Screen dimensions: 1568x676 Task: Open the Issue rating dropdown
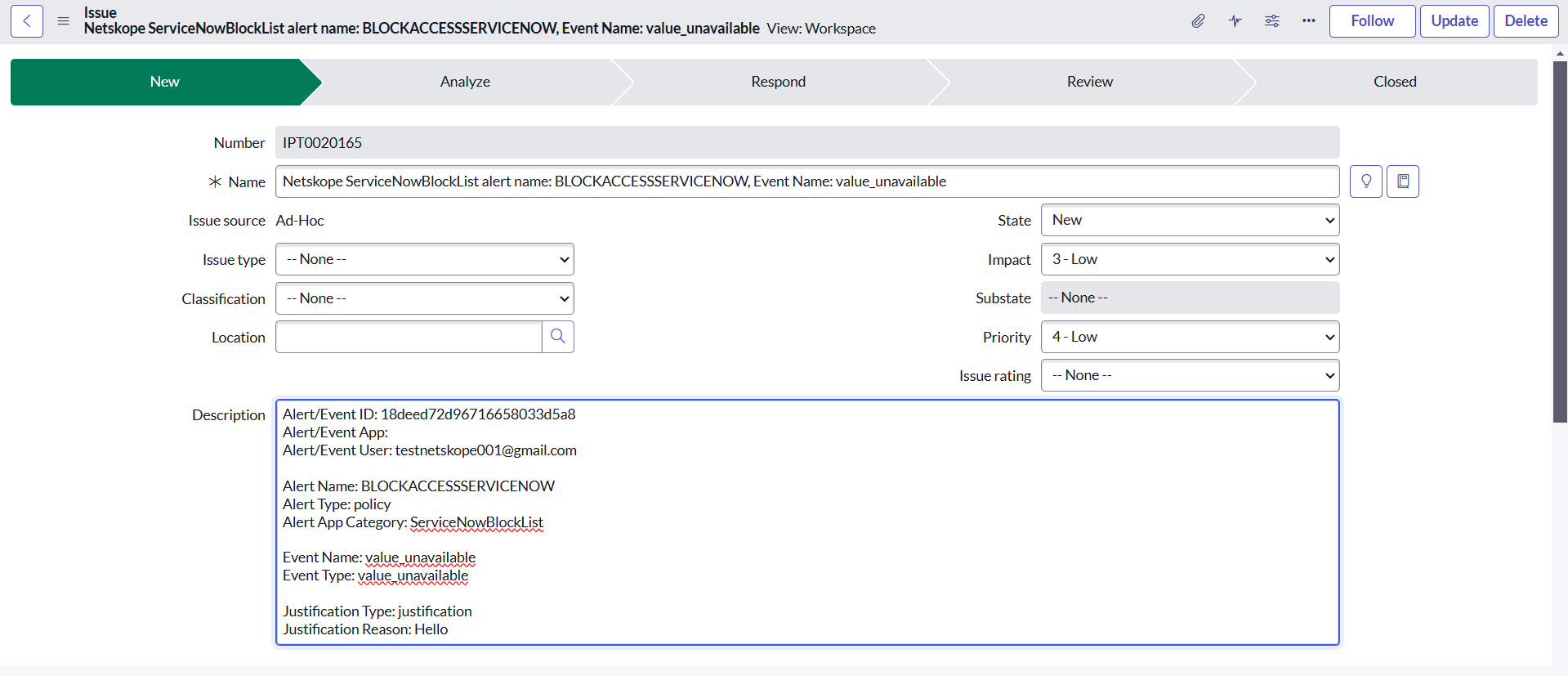coord(1191,375)
